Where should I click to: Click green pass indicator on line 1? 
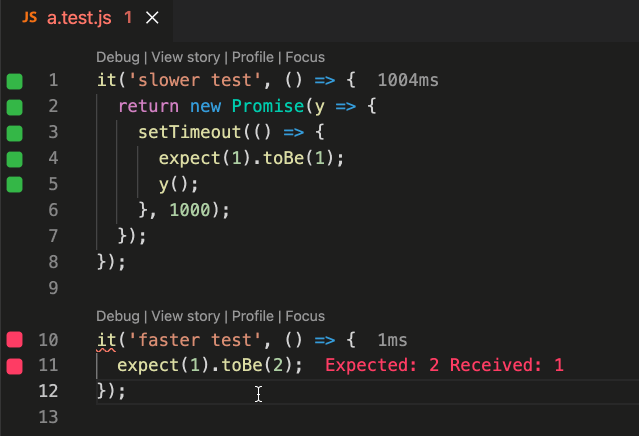coord(14,80)
